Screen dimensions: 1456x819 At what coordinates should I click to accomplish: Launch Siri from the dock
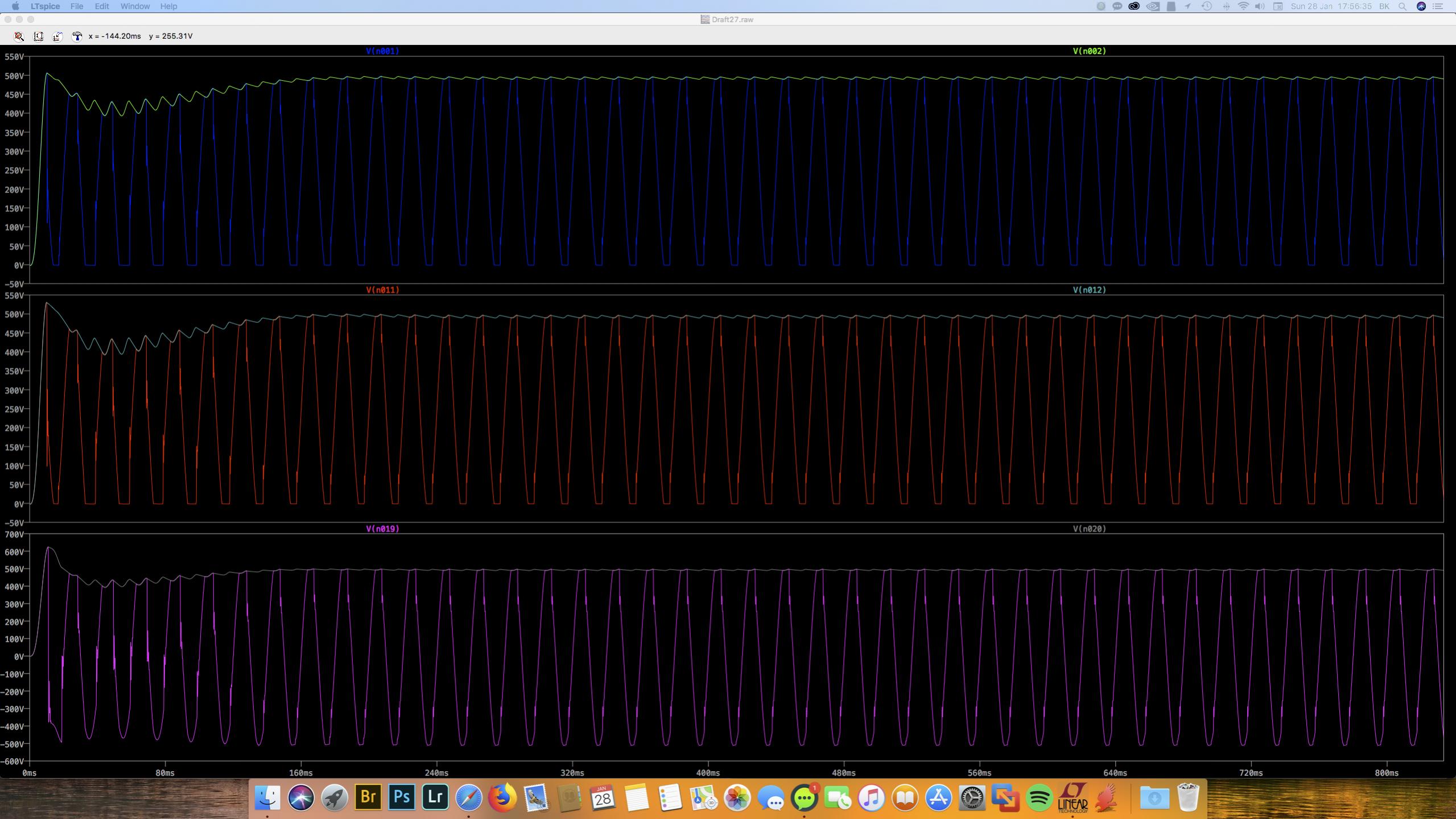301,797
